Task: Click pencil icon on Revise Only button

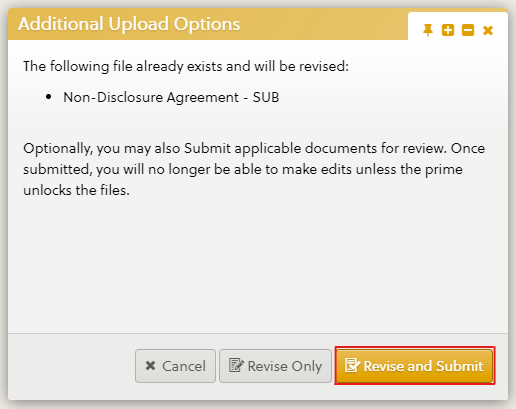Action: [236, 365]
